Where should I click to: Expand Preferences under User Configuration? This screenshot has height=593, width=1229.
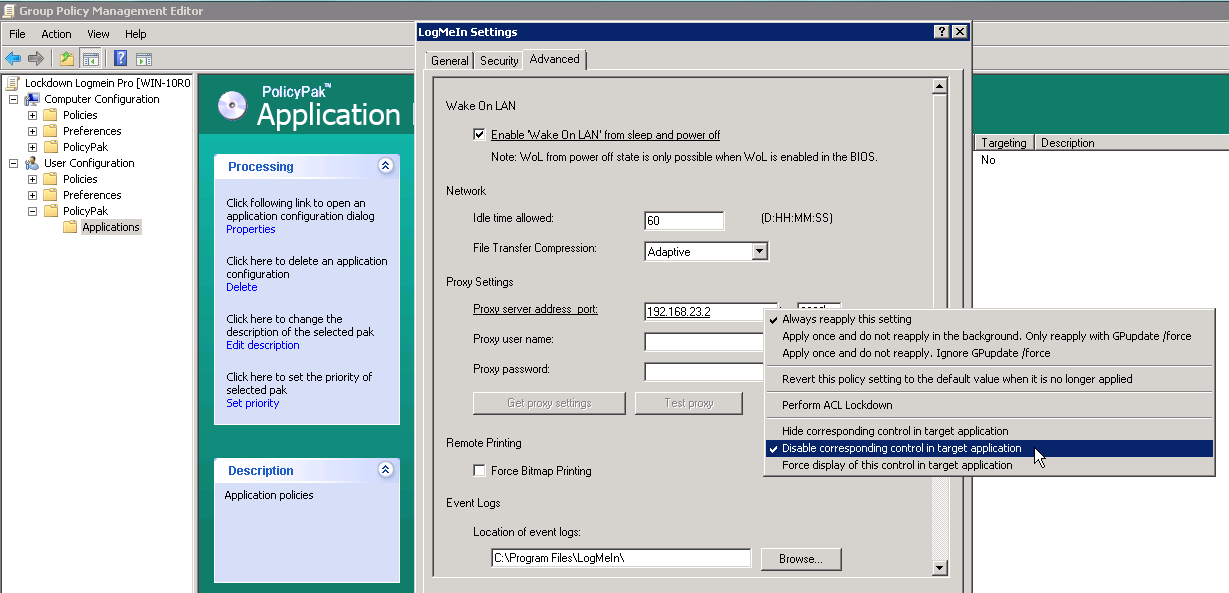pyautogui.click(x=32, y=195)
